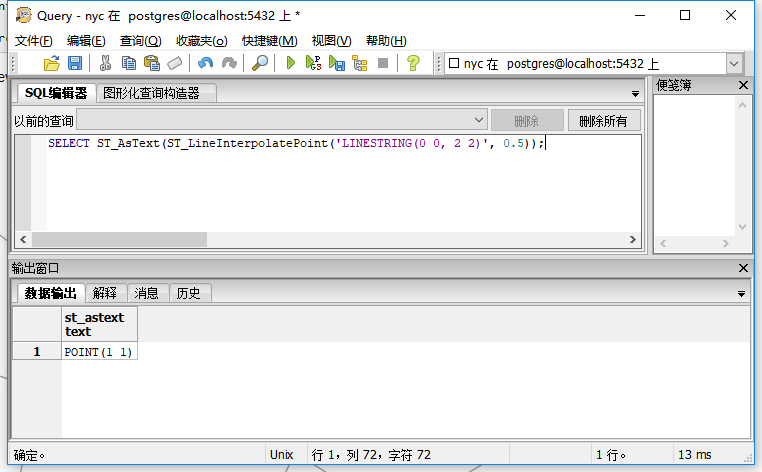Viewport: 762px width, 472px height.
Task: Open the 视图(V) menu
Action: tap(331, 41)
